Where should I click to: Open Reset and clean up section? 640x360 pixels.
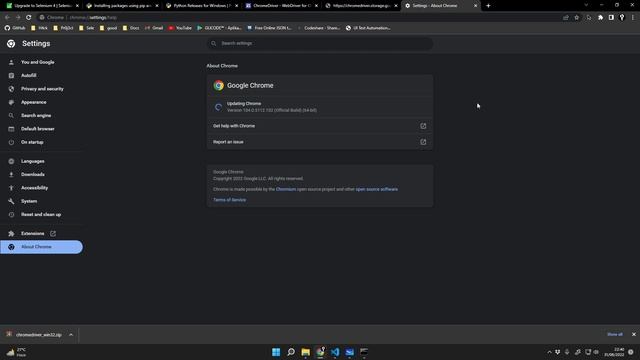pos(41,215)
